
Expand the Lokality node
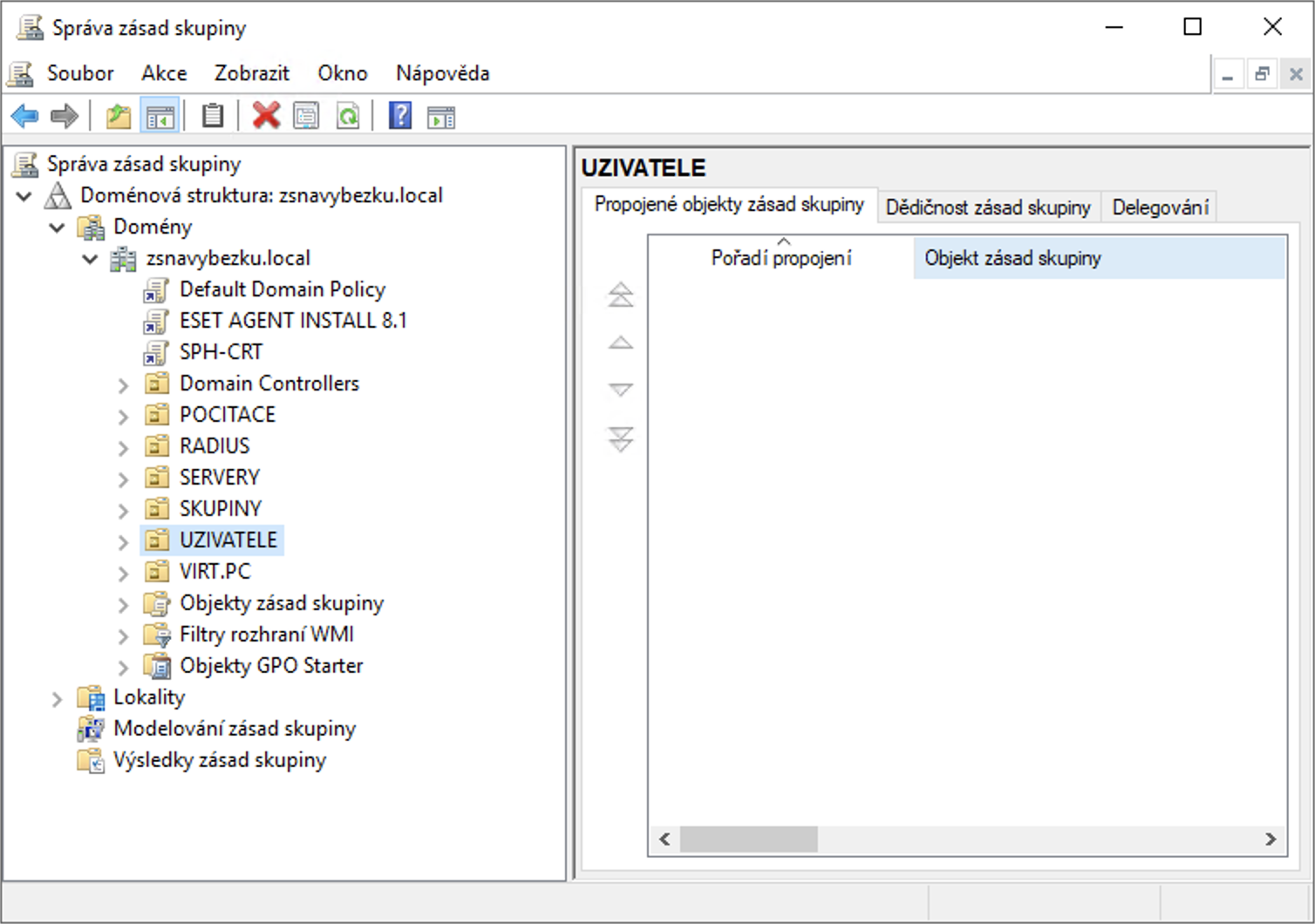click(57, 698)
